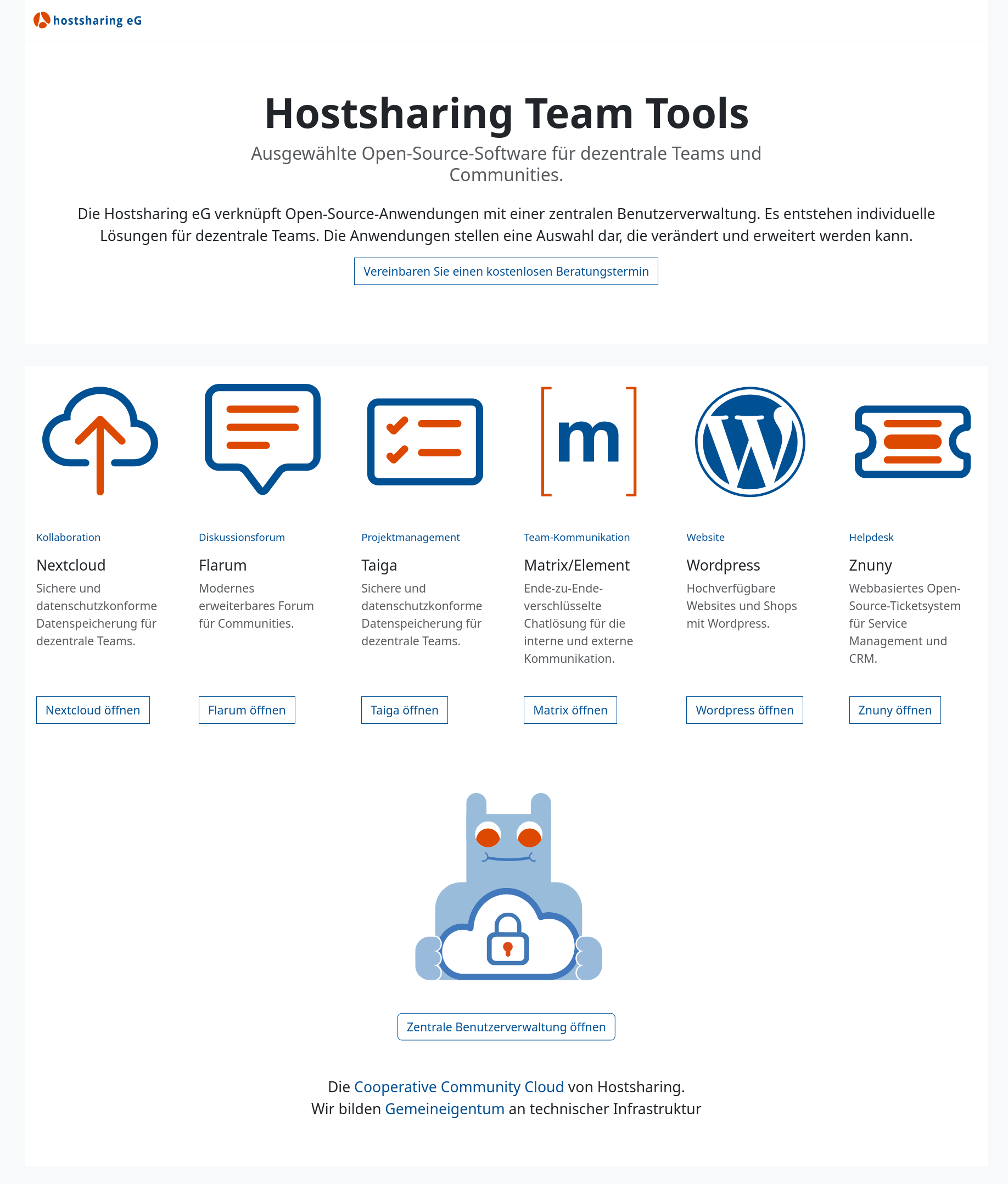Open Nextcloud via its button
This screenshot has width=1008, height=1184.
coord(93,710)
